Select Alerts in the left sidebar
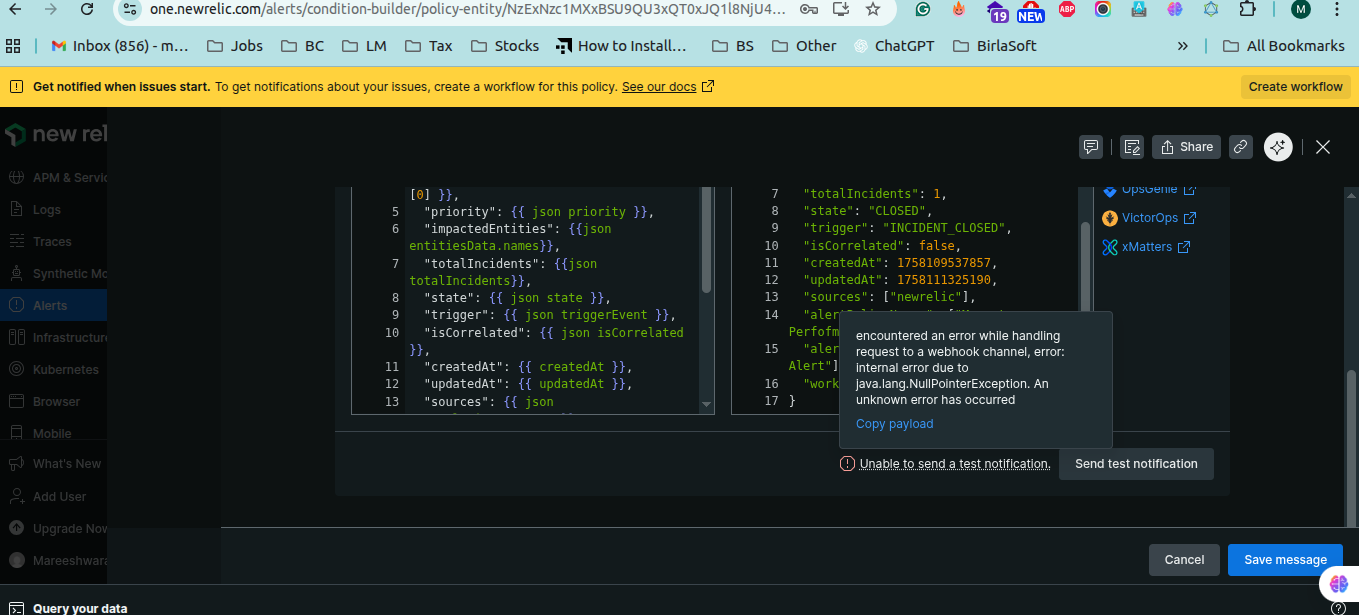1359x615 pixels. click(53, 305)
